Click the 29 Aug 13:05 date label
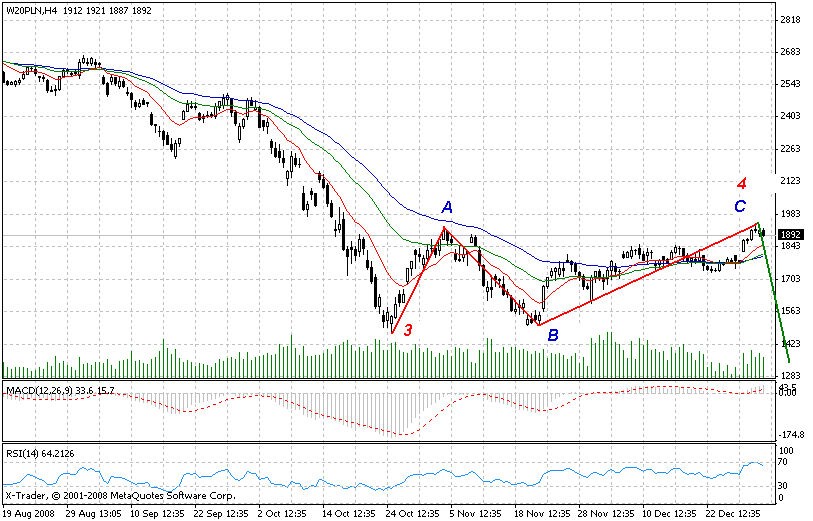The width and height of the screenshot is (813, 521). (x=93, y=514)
